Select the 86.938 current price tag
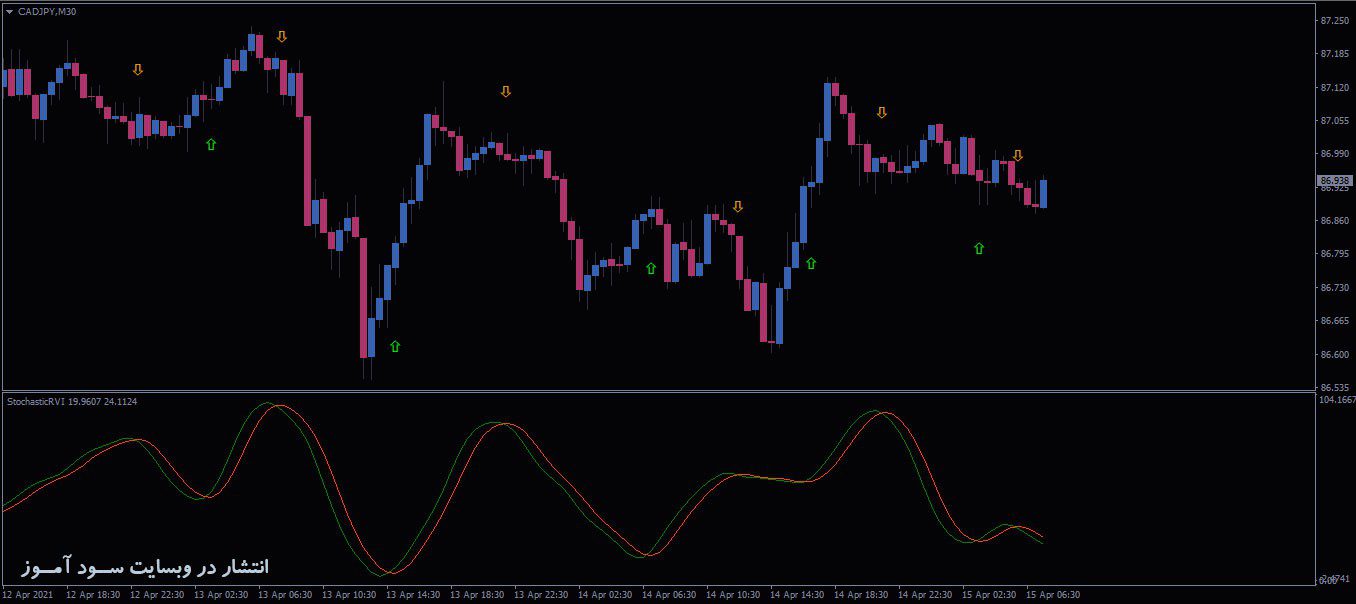Viewport: 1356px width, 604px height. [x=1336, y=182]
